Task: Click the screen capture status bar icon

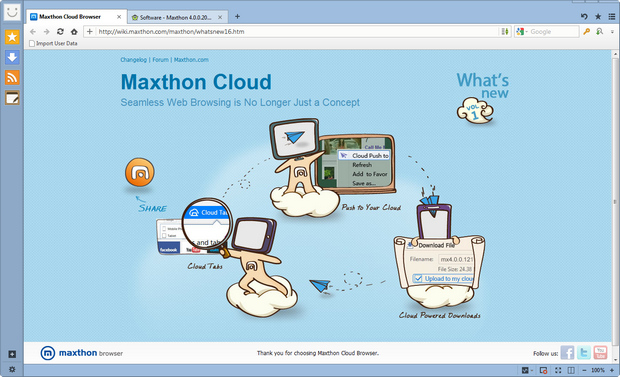Action: tap(544, 370)
